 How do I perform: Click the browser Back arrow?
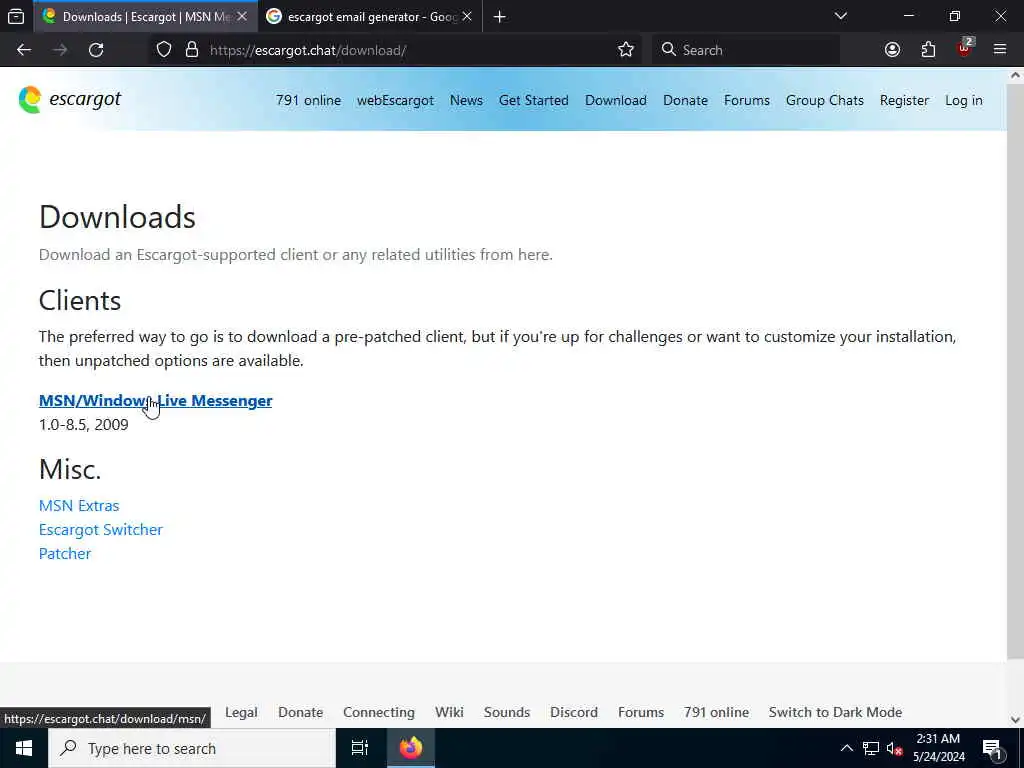(x=24, y=50)
